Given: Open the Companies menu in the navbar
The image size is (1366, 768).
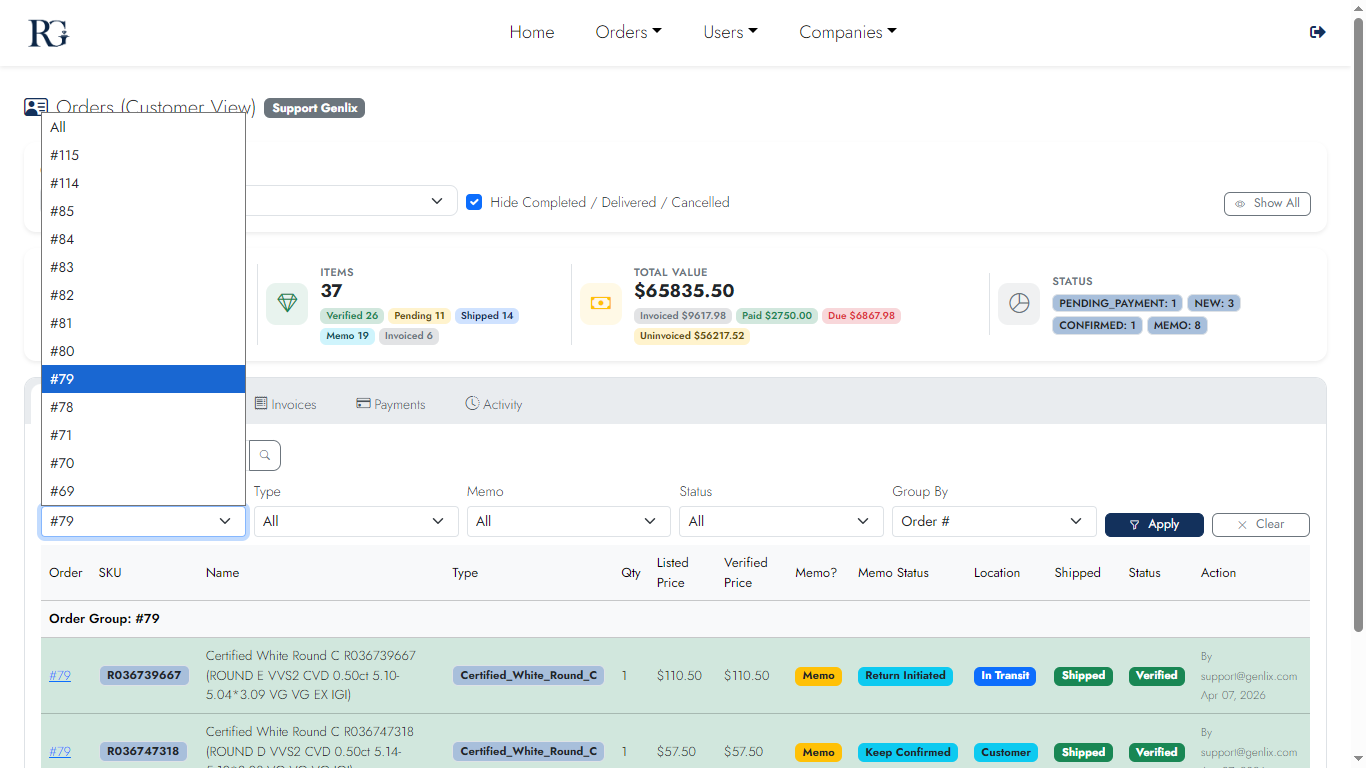Looking at the screenshot, I should [847, 31].
